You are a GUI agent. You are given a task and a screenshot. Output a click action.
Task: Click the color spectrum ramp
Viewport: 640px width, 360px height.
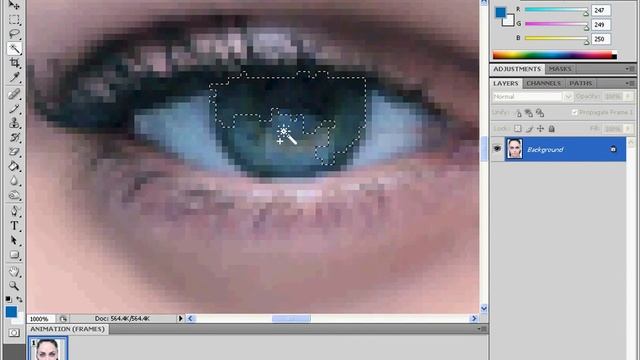coord(555,55)
